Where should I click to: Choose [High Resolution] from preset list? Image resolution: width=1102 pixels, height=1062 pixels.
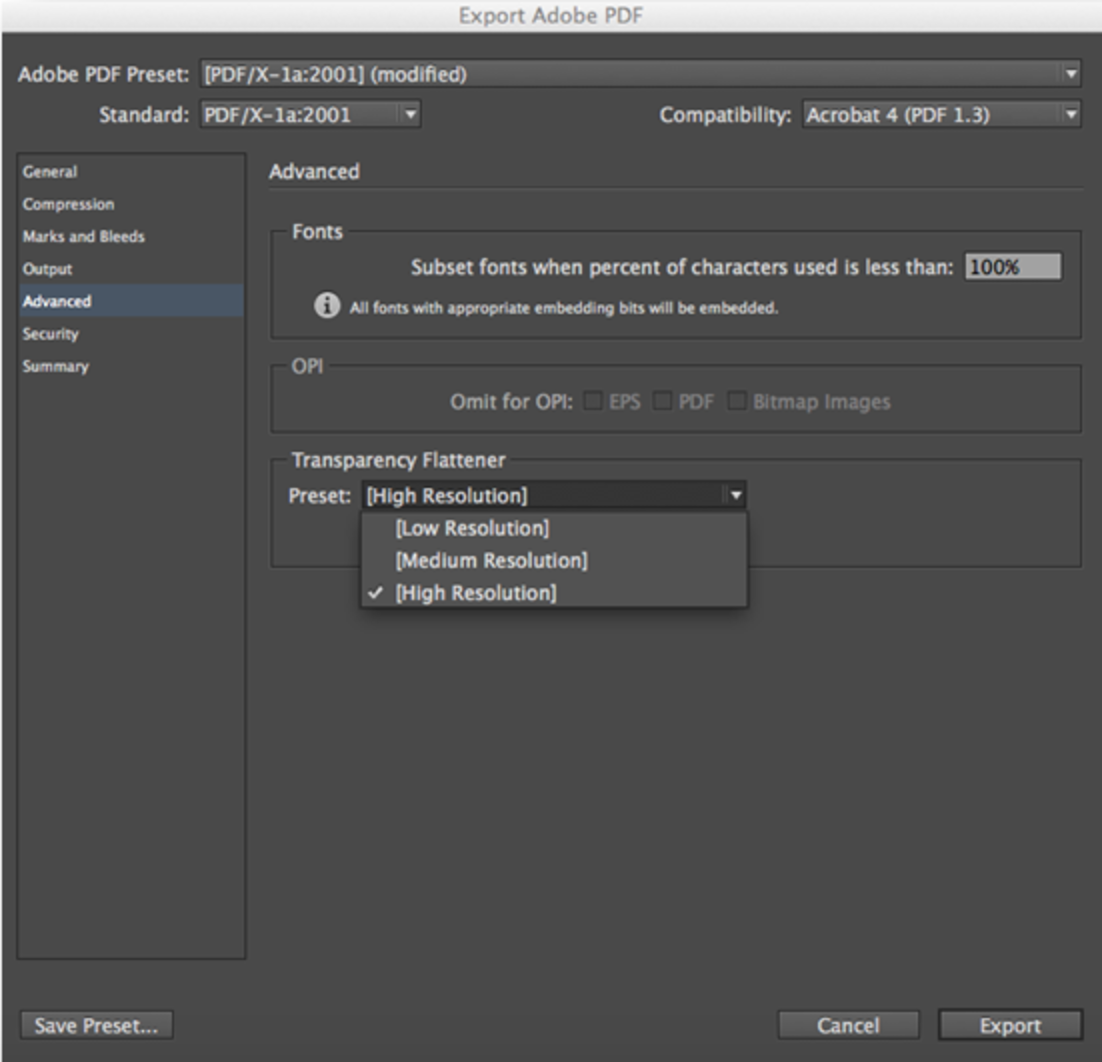click(x=554, y=593)
